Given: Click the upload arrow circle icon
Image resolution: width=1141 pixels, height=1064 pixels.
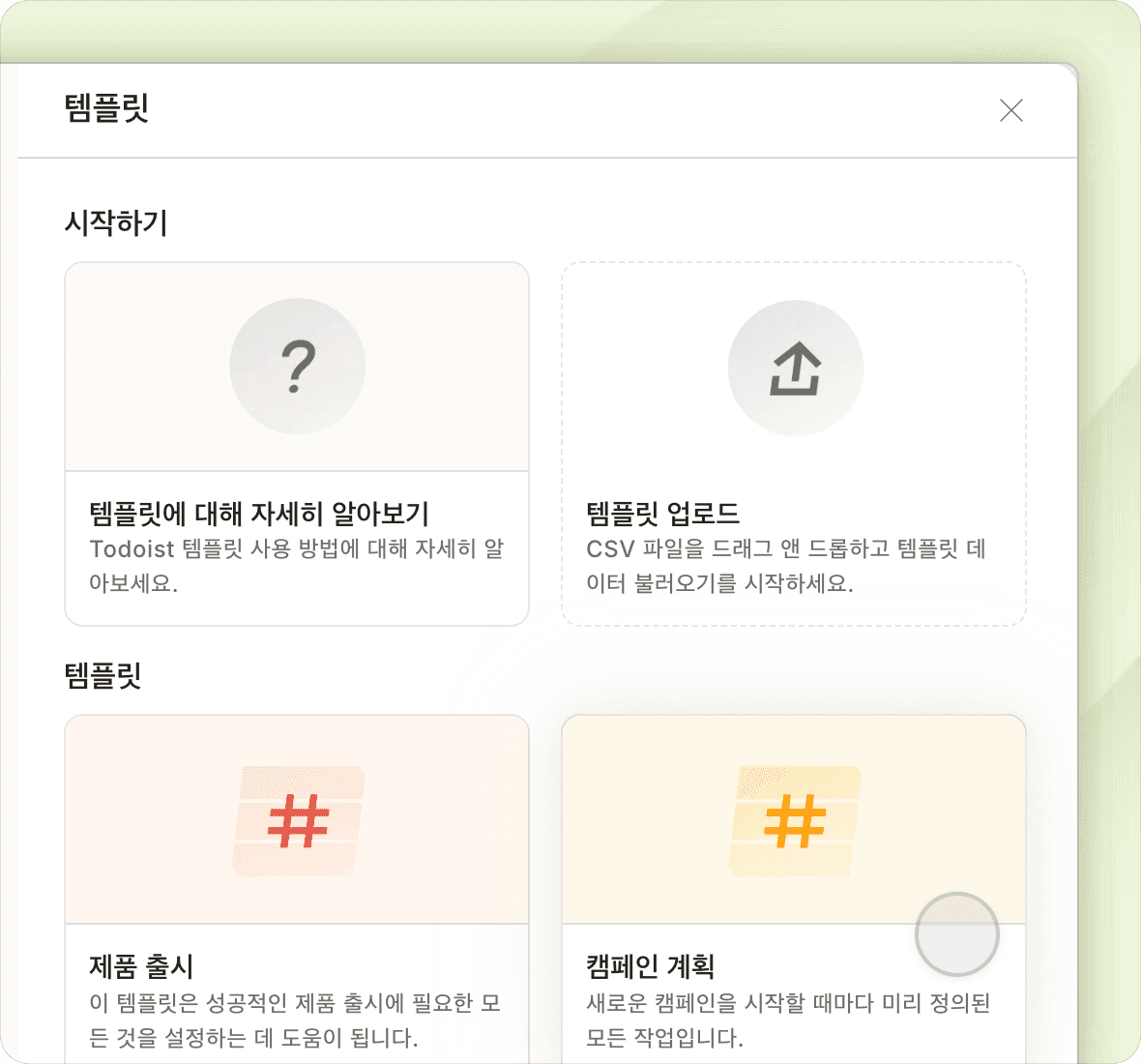Looking at the screenshot, I should pos(795,369).
